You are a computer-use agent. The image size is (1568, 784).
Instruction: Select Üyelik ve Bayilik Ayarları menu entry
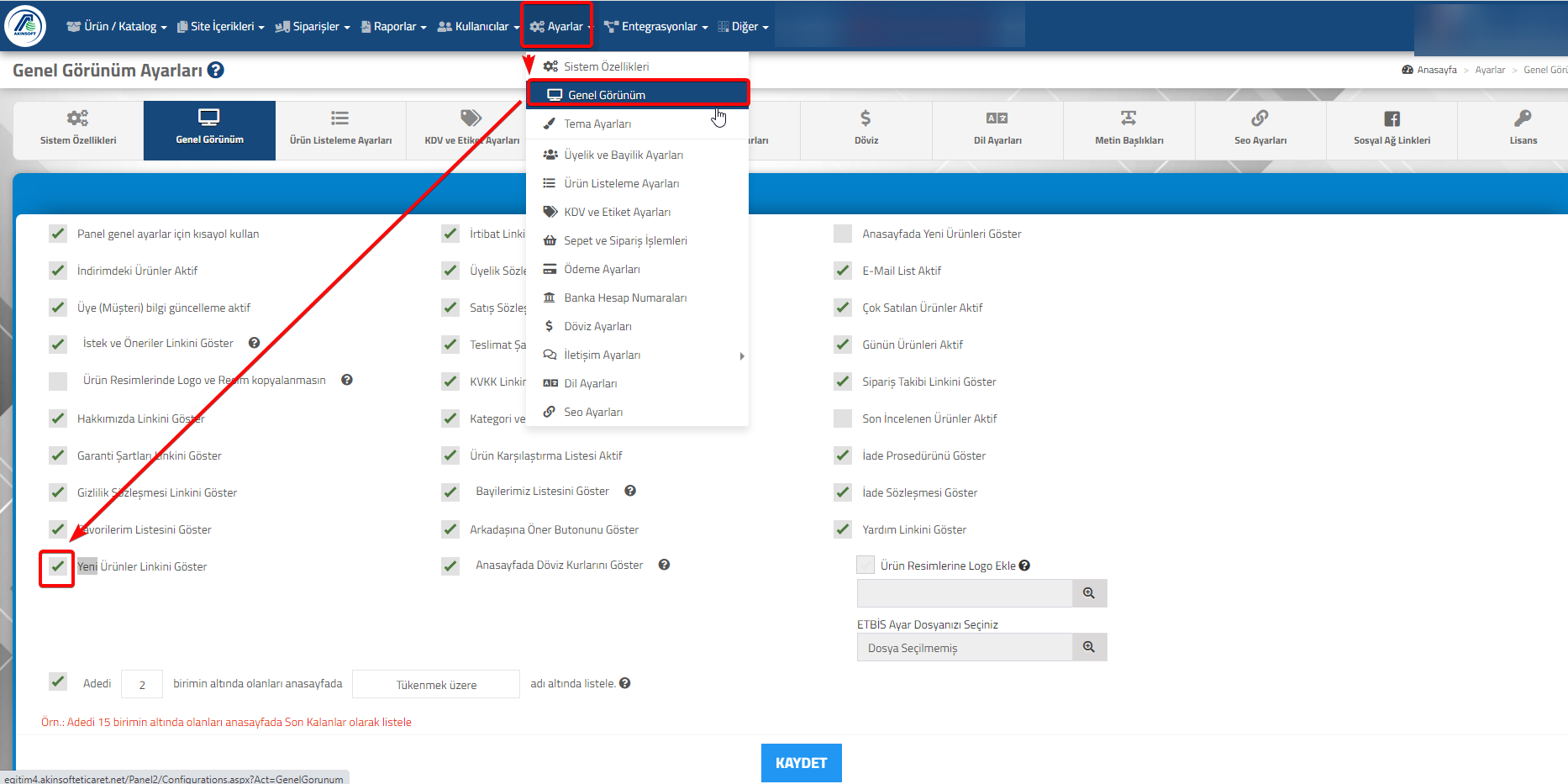(x=638, y=155)
